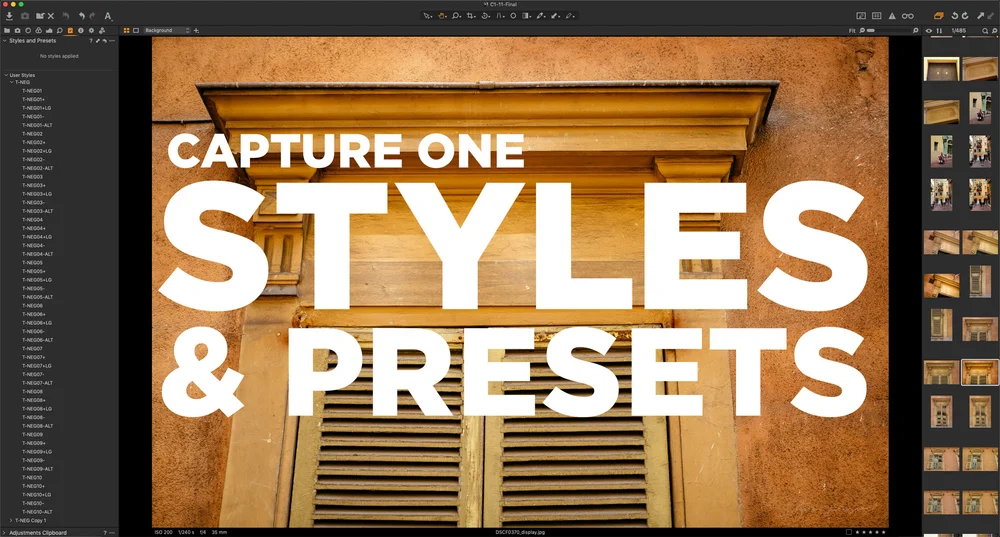Apply the T-NEG01 style

coord(32,91)
